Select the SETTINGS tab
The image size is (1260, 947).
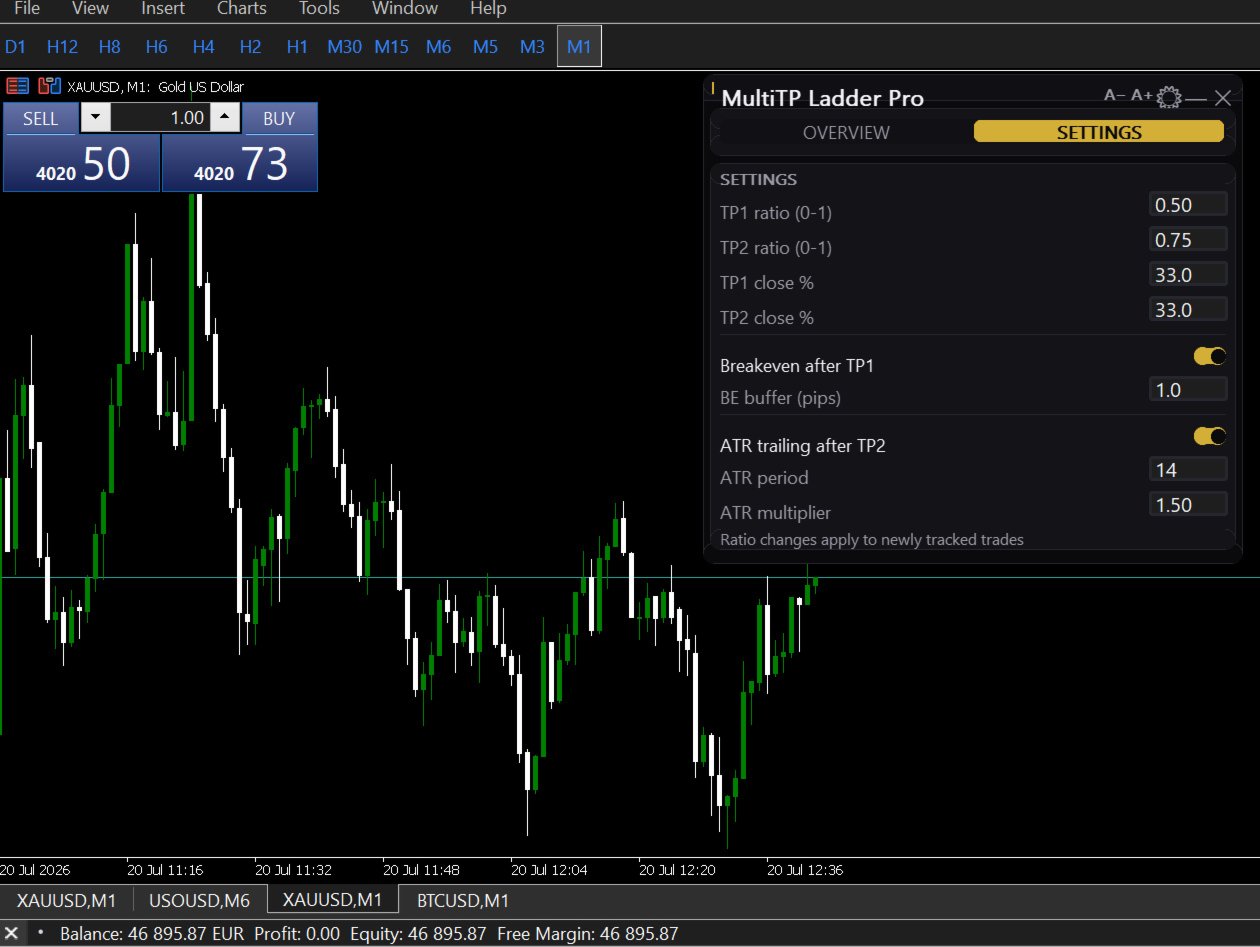(1099, 132)
